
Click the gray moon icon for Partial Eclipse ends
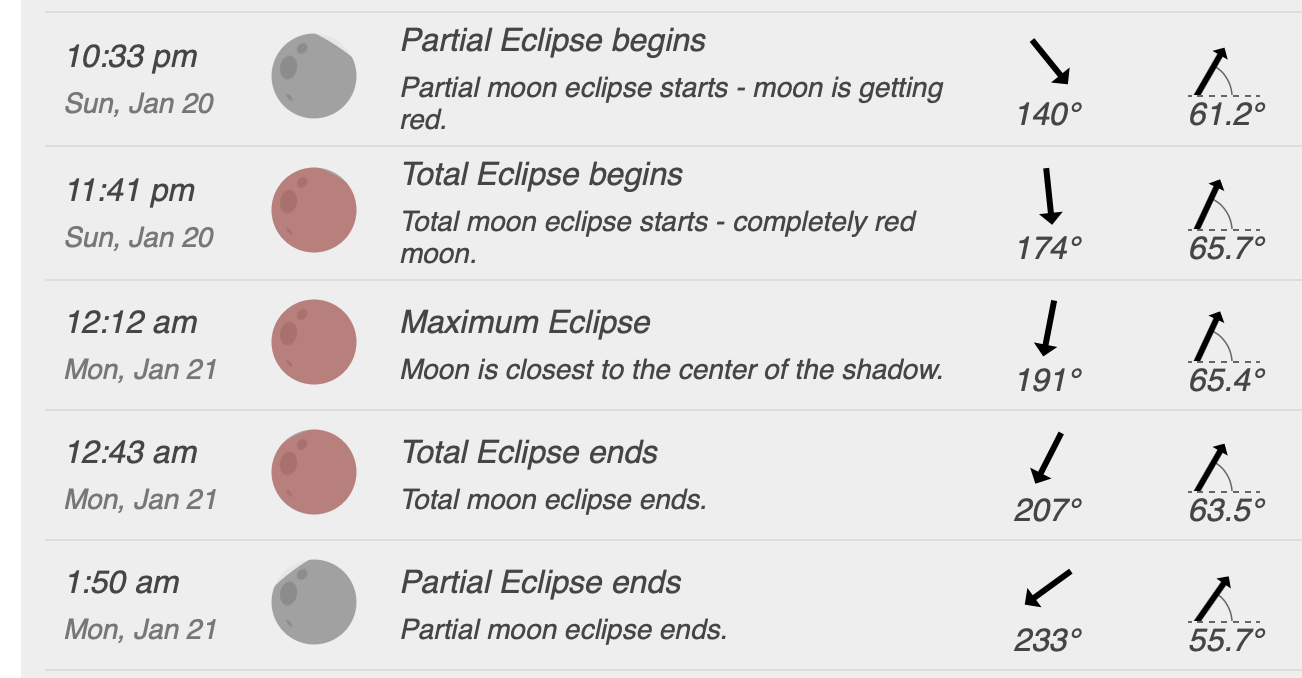pyautogui.click(x=314, y=602)
